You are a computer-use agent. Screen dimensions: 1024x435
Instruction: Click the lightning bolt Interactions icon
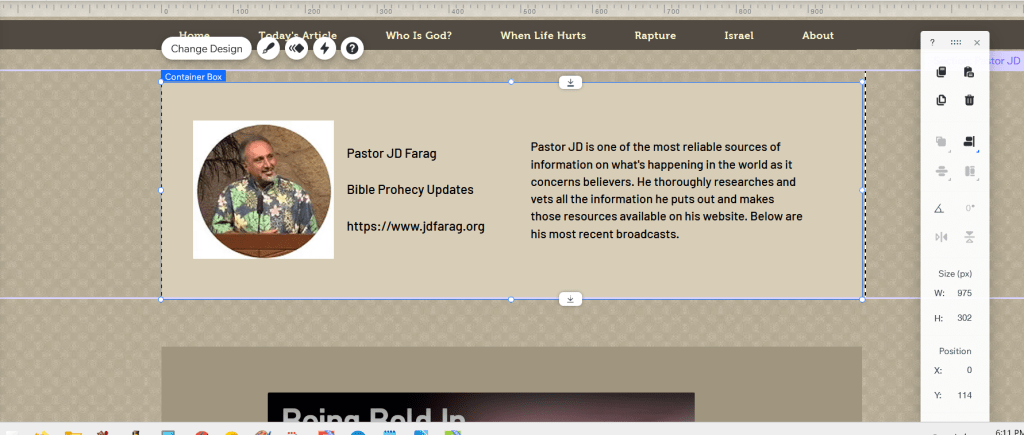(324, 48)
